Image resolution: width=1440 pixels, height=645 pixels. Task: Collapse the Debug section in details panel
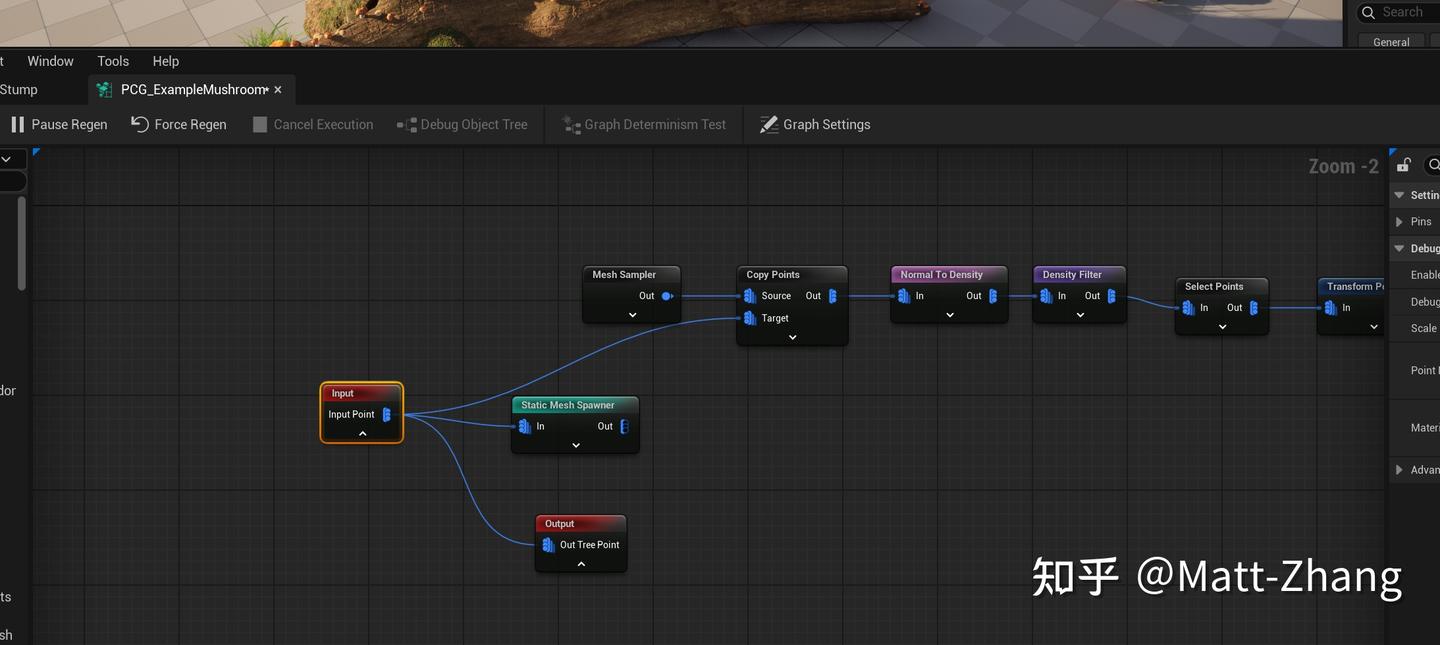click(1399, 248)
